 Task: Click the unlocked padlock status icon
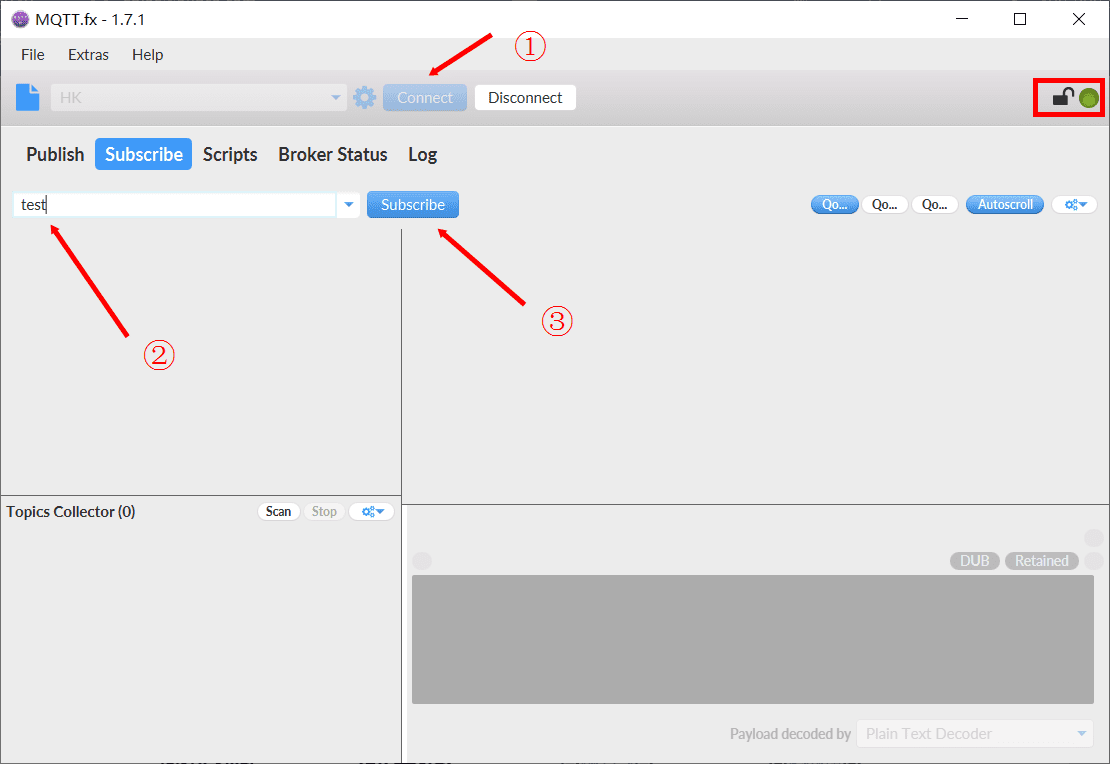pyautogui.click(x=1063, y=96)
